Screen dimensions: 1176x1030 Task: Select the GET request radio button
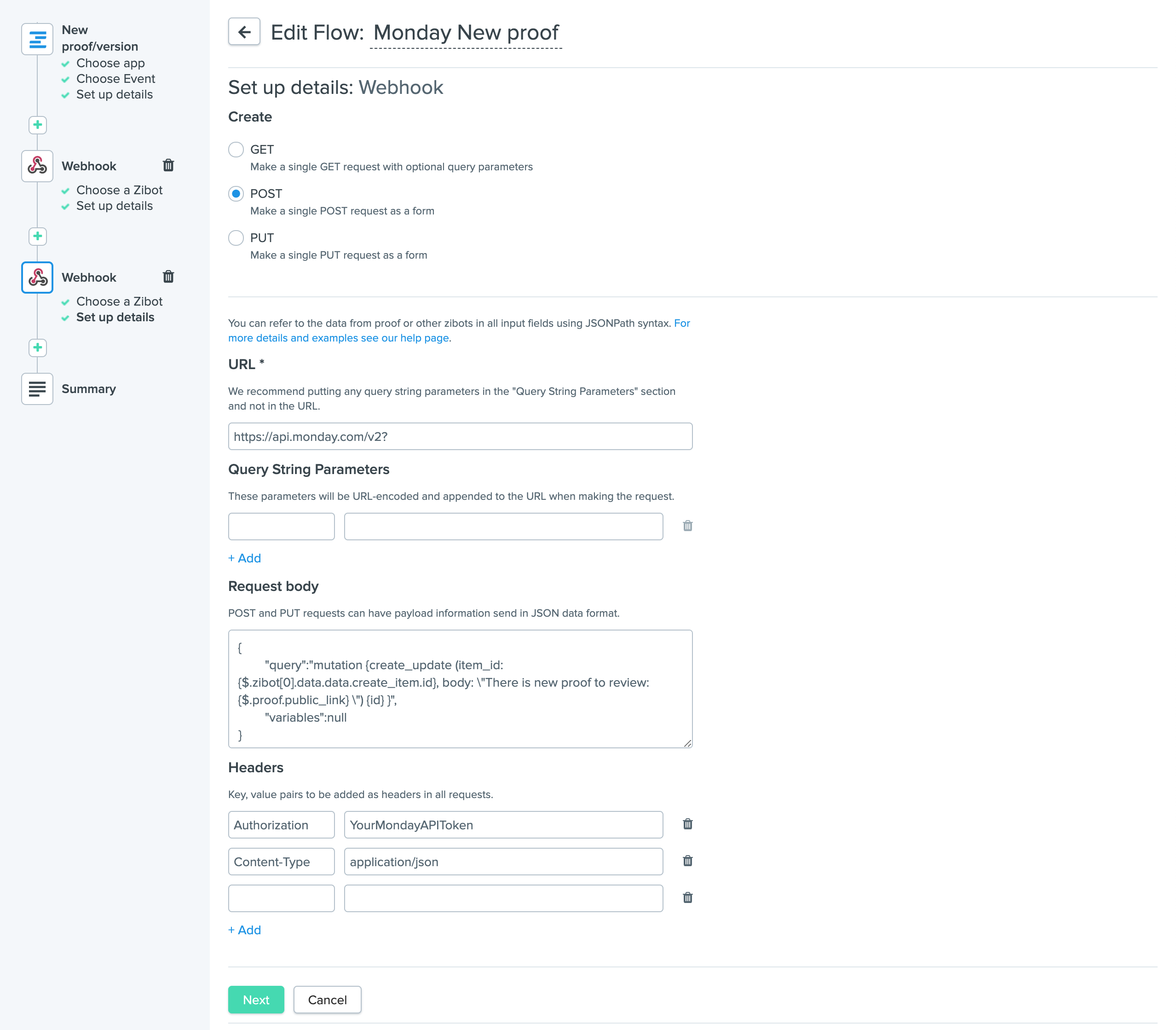click(236, 150)
